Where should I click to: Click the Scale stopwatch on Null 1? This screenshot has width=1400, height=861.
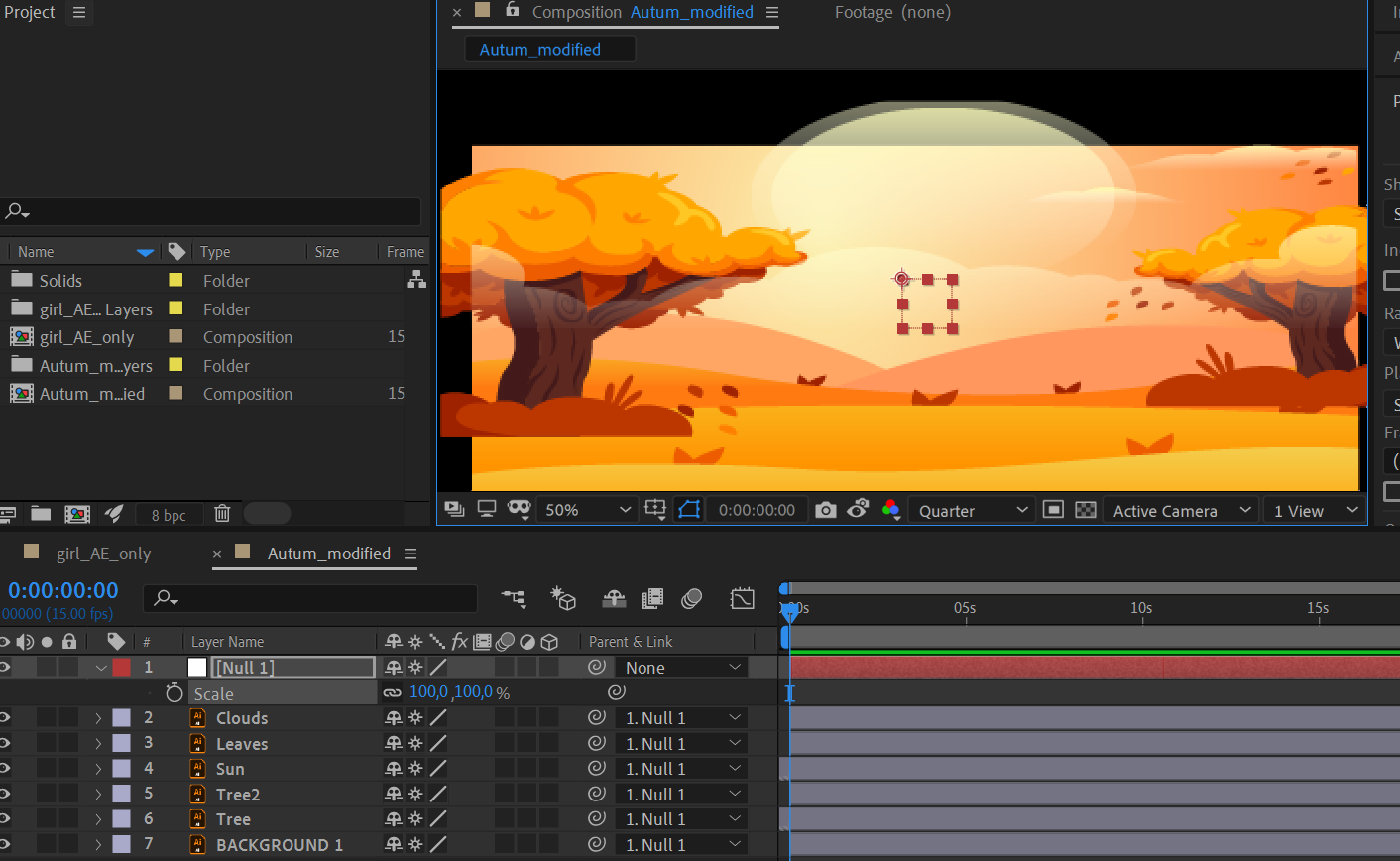[175, 693]
